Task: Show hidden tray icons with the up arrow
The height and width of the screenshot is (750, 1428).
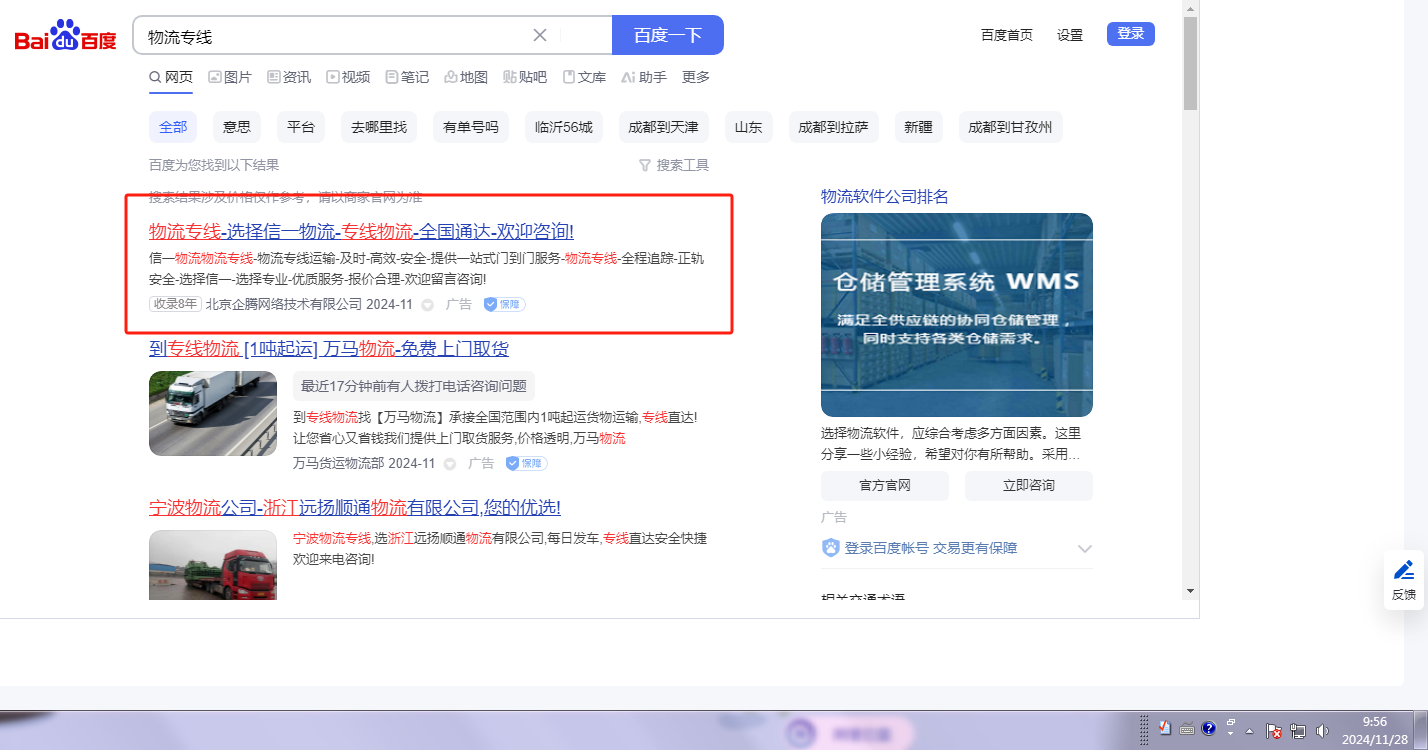Action: tap(1250, 730)
